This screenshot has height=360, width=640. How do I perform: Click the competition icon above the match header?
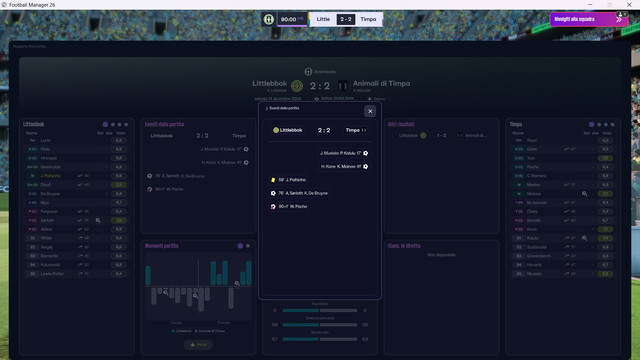point(308,72)
